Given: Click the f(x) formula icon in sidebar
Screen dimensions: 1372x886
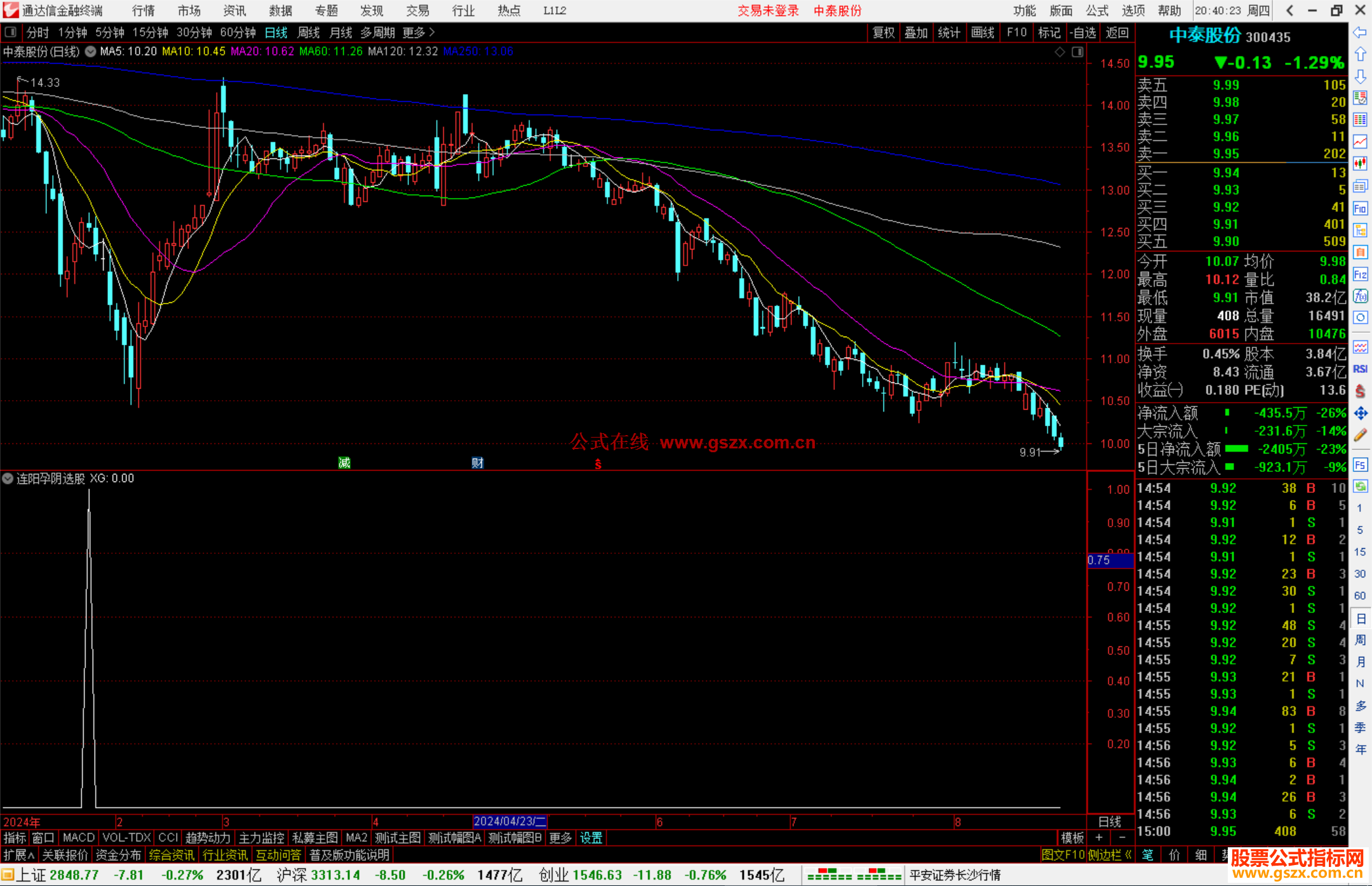Looking at the screenshot, I should pos(1360,296).
